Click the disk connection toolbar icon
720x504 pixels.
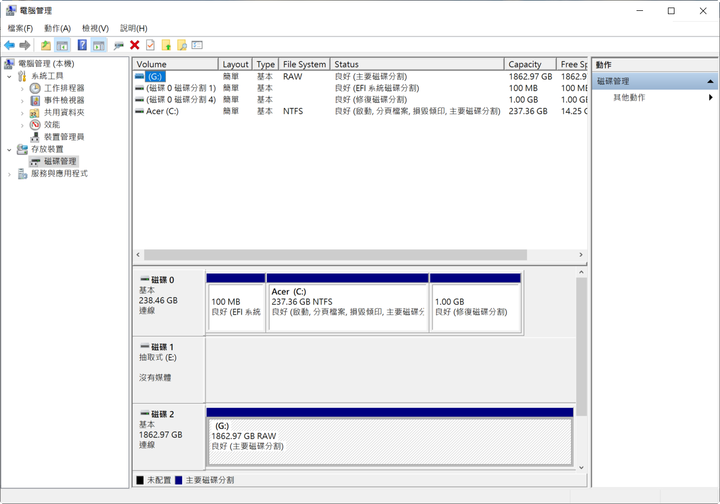coord(118,45)
